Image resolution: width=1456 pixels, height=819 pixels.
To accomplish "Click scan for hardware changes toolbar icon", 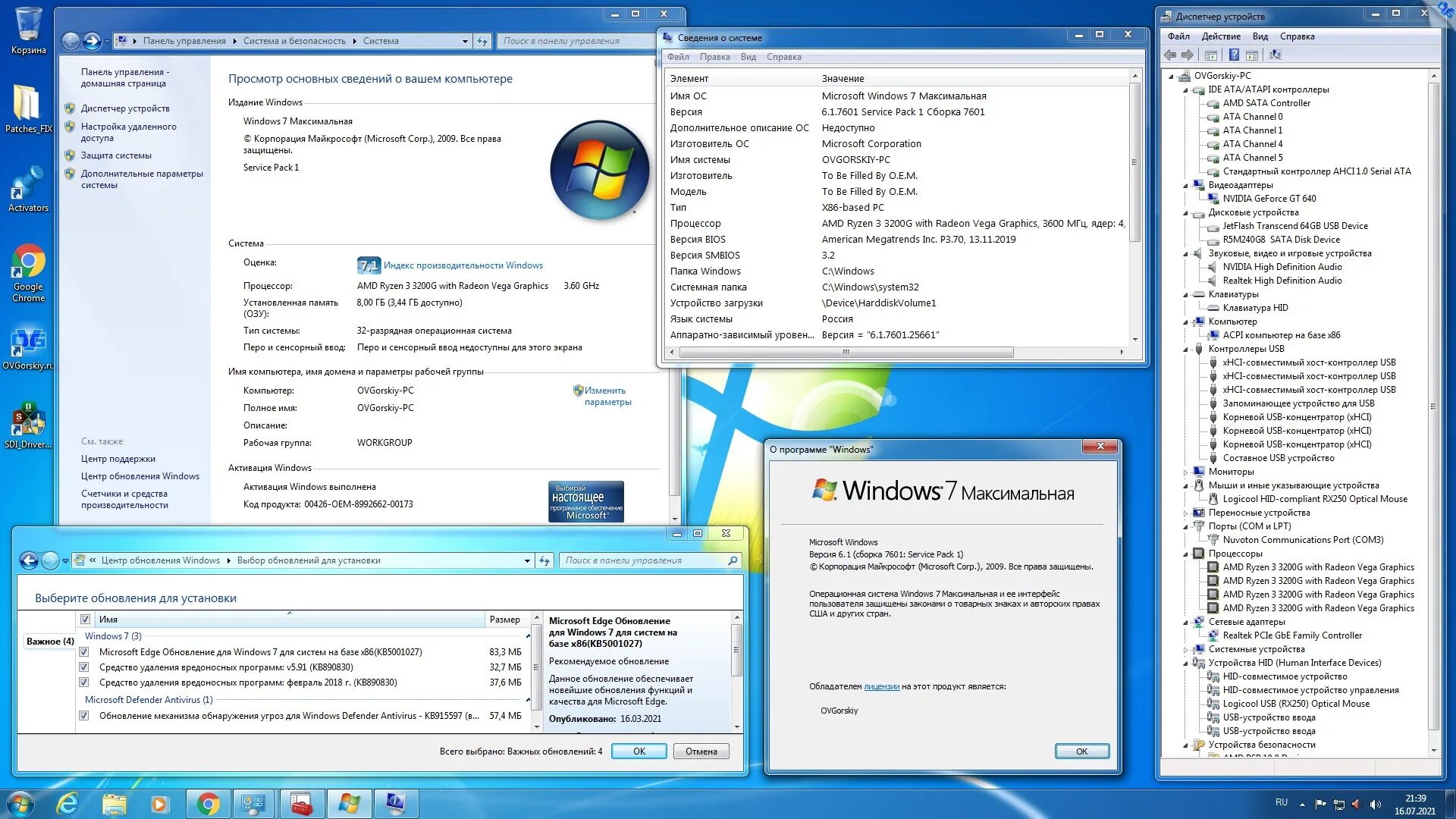I will tap(1275, 55).
